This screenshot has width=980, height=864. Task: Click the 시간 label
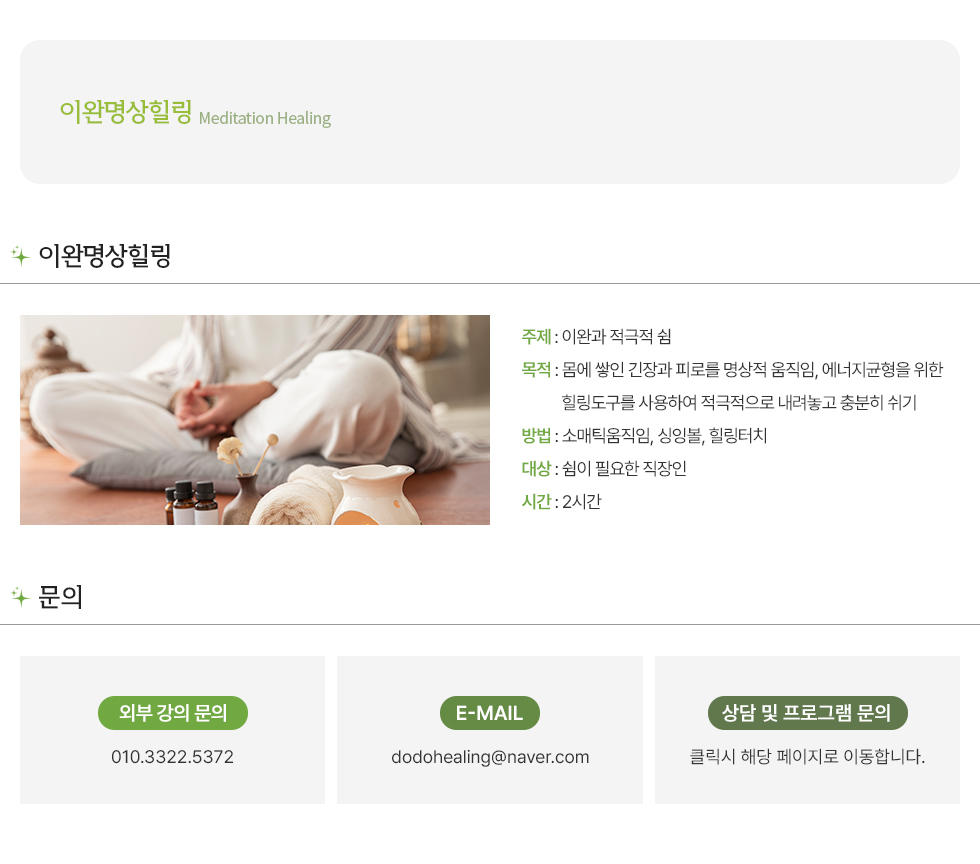coord(536,501)
